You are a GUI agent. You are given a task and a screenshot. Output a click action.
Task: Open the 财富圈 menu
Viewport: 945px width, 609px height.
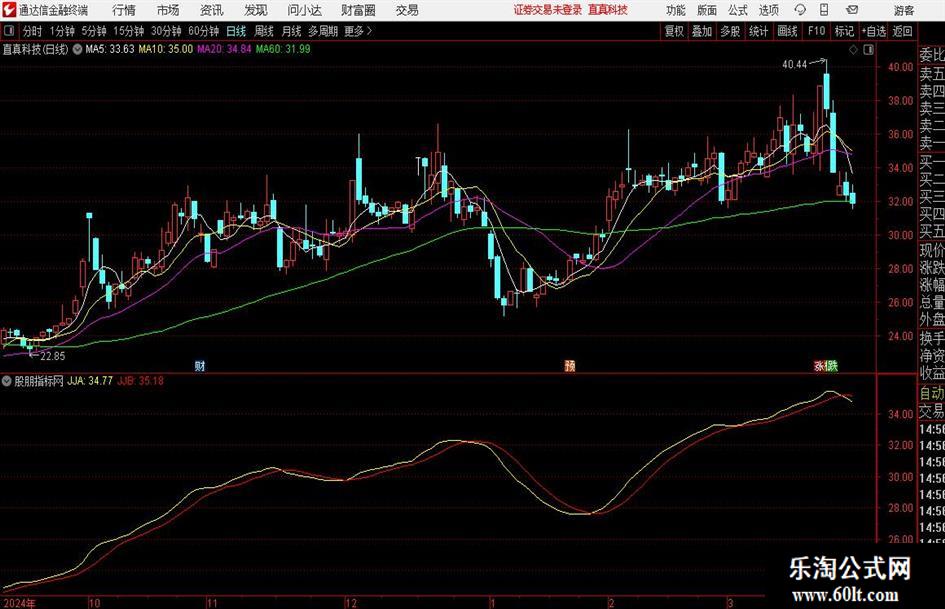coord(358,10)
